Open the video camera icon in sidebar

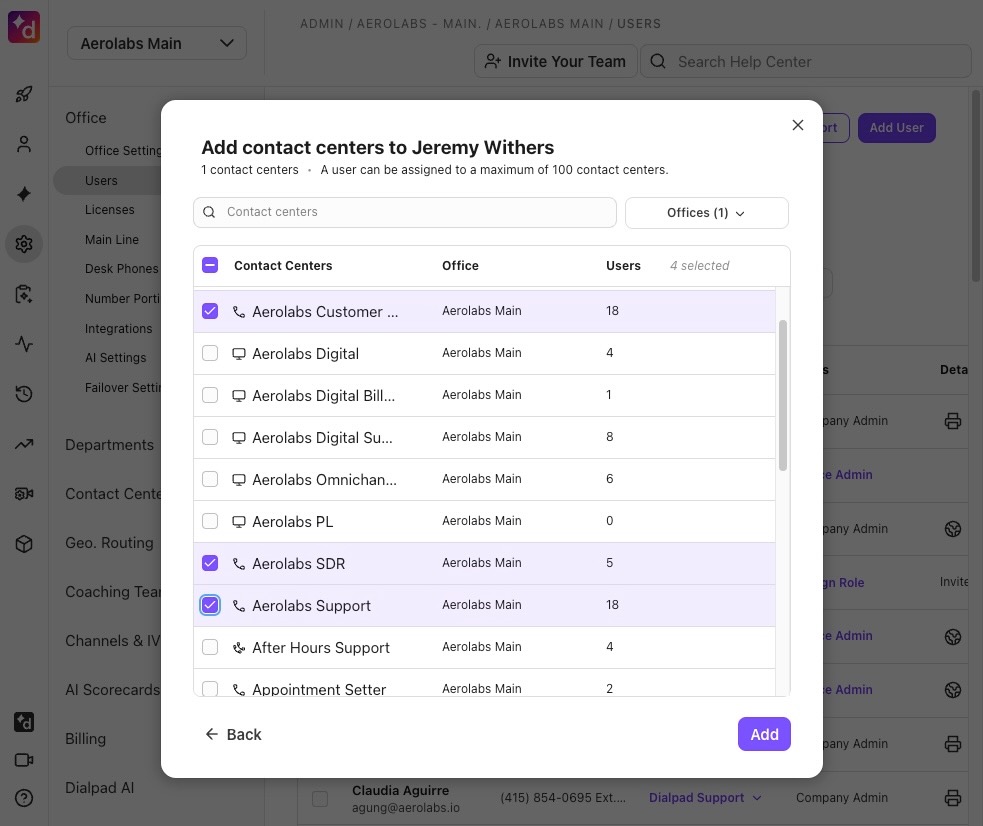click(x=24, y=760)
